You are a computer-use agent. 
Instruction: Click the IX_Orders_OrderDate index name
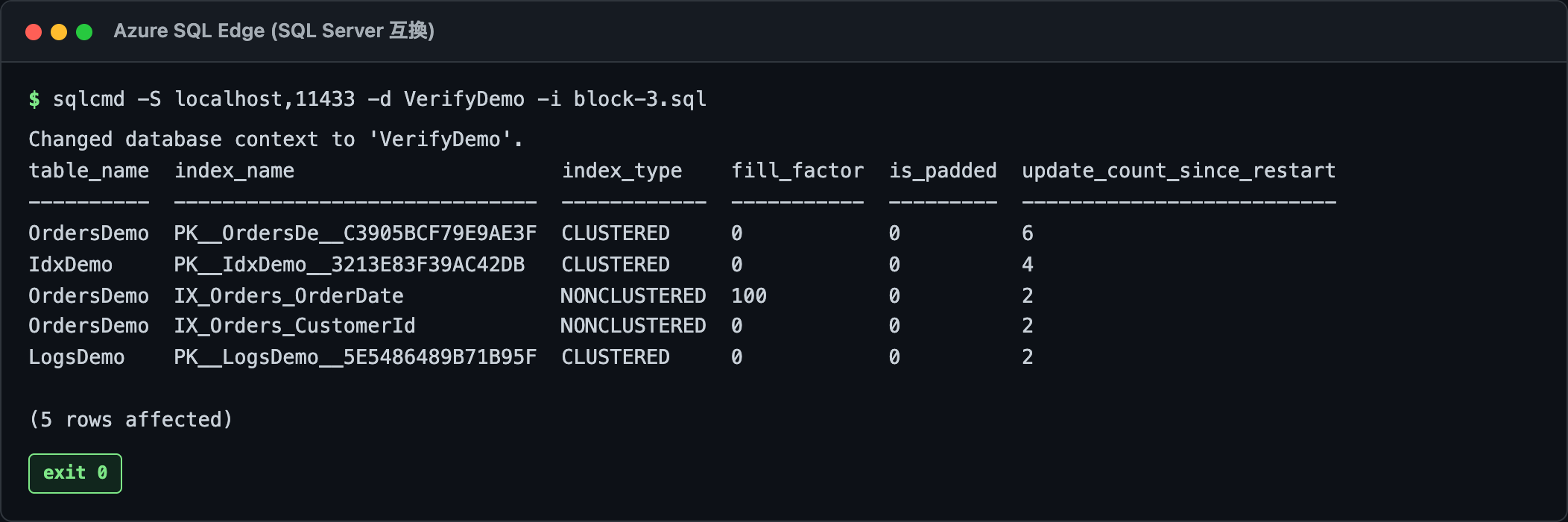(x=288, y=296)
